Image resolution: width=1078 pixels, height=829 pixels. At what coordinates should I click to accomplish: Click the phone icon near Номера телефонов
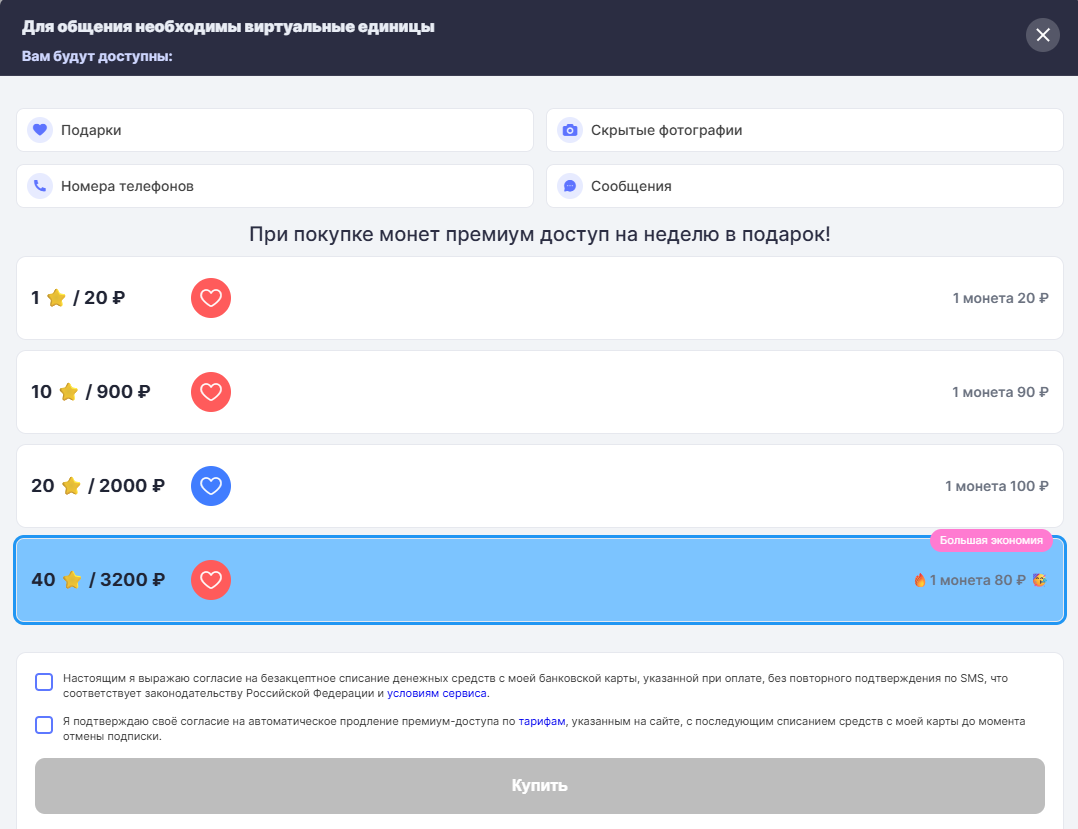point(40,186)
